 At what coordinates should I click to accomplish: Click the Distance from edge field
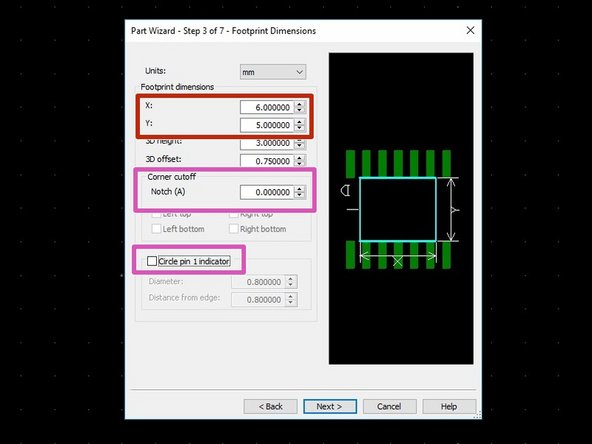coord(258,300)
